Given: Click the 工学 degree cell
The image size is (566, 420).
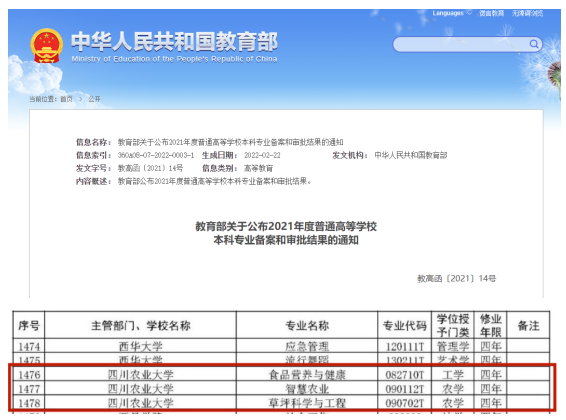Looking at the screenshot, I should (453, 375).
